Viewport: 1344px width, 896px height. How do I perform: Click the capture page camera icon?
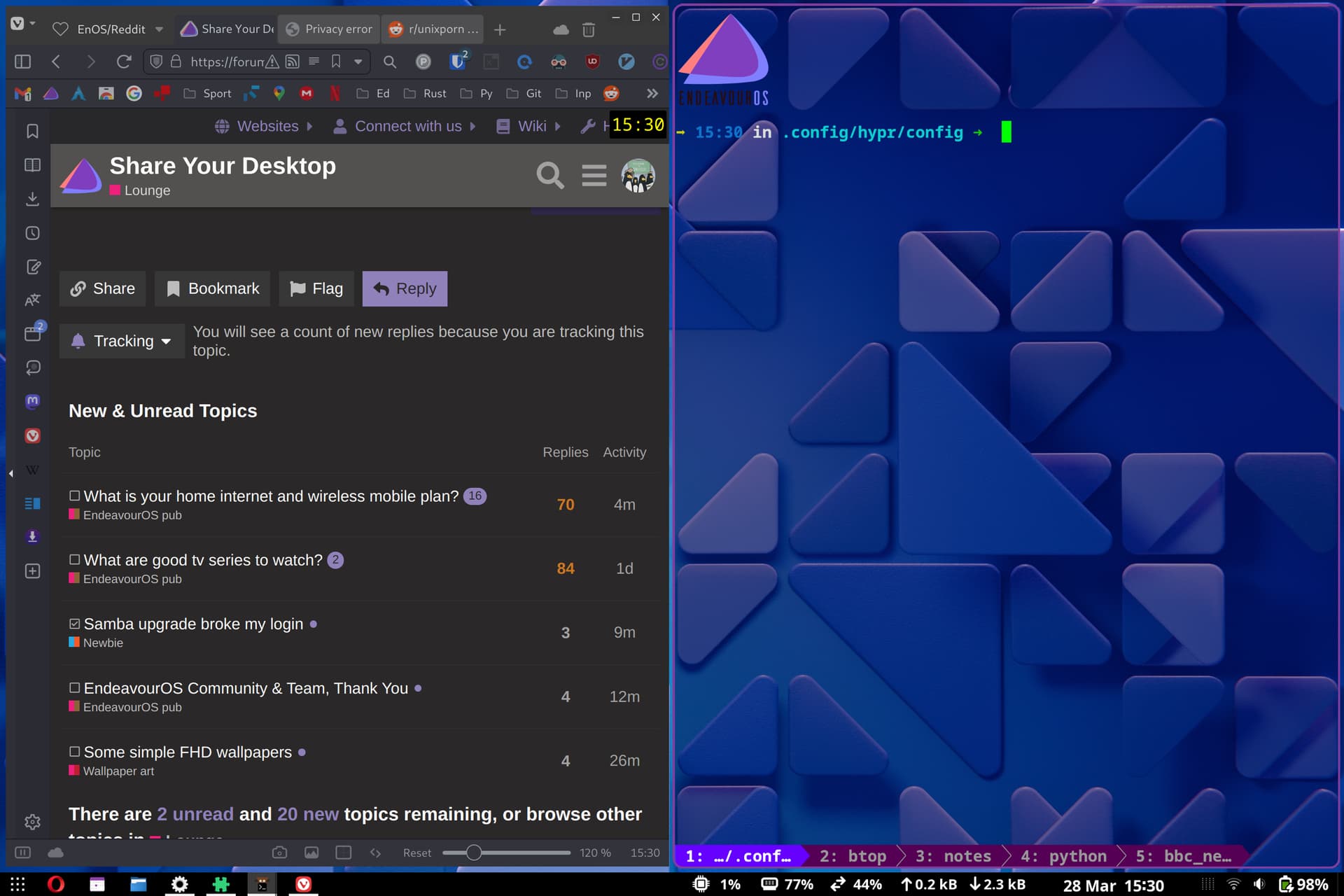[x=279, y=853]
